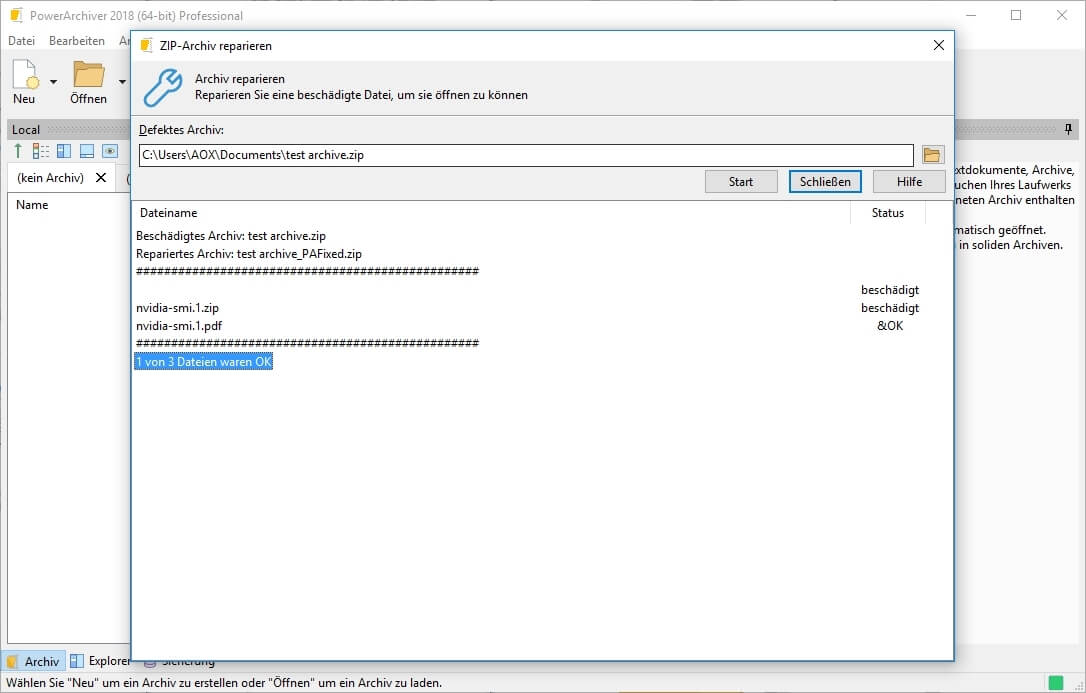Image resolution: width=1086 pixels, height=693 pixels.
Task: Click the Öffnen folder icon
Action: 89,76
